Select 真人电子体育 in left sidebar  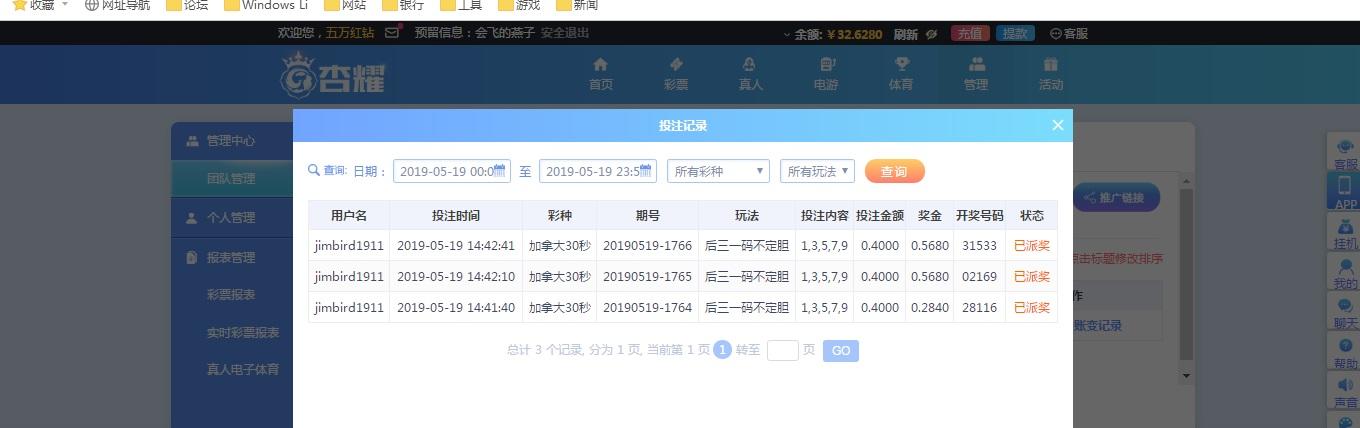(243, 369)
